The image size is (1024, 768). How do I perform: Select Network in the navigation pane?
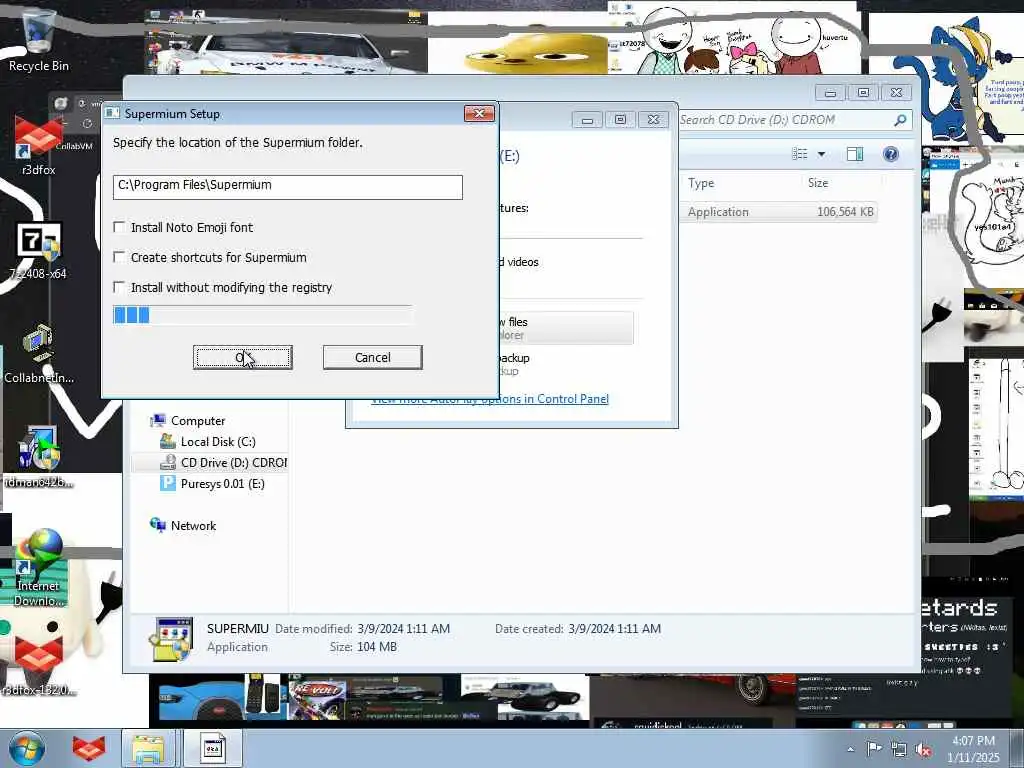coord(193,526)
